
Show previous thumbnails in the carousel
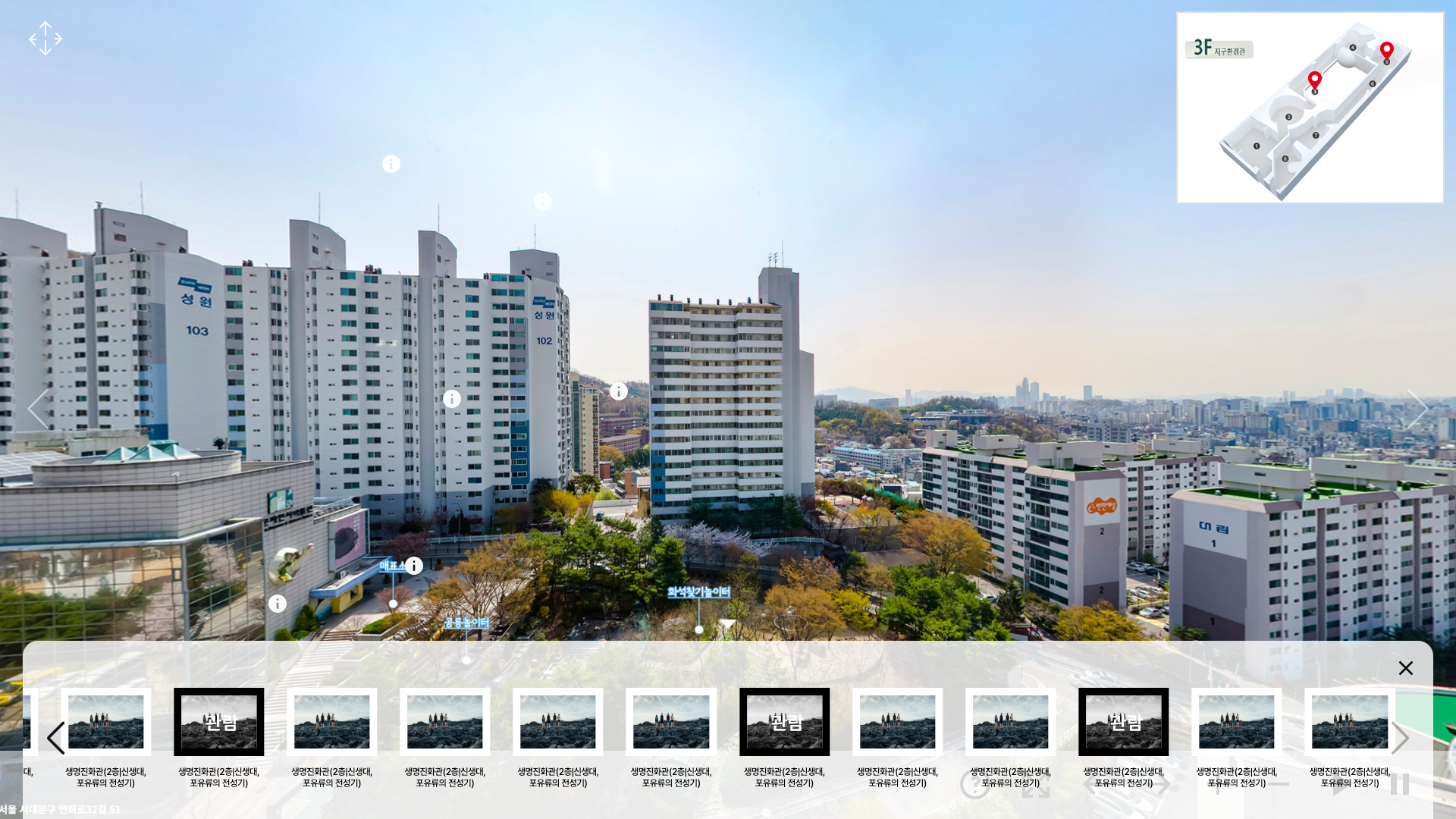(56, 738)
